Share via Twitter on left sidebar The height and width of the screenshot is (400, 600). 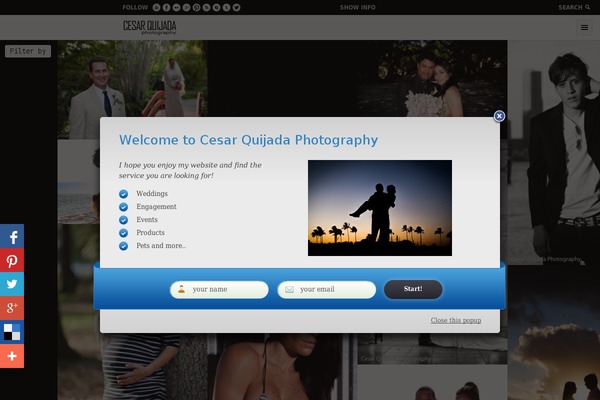12,284
